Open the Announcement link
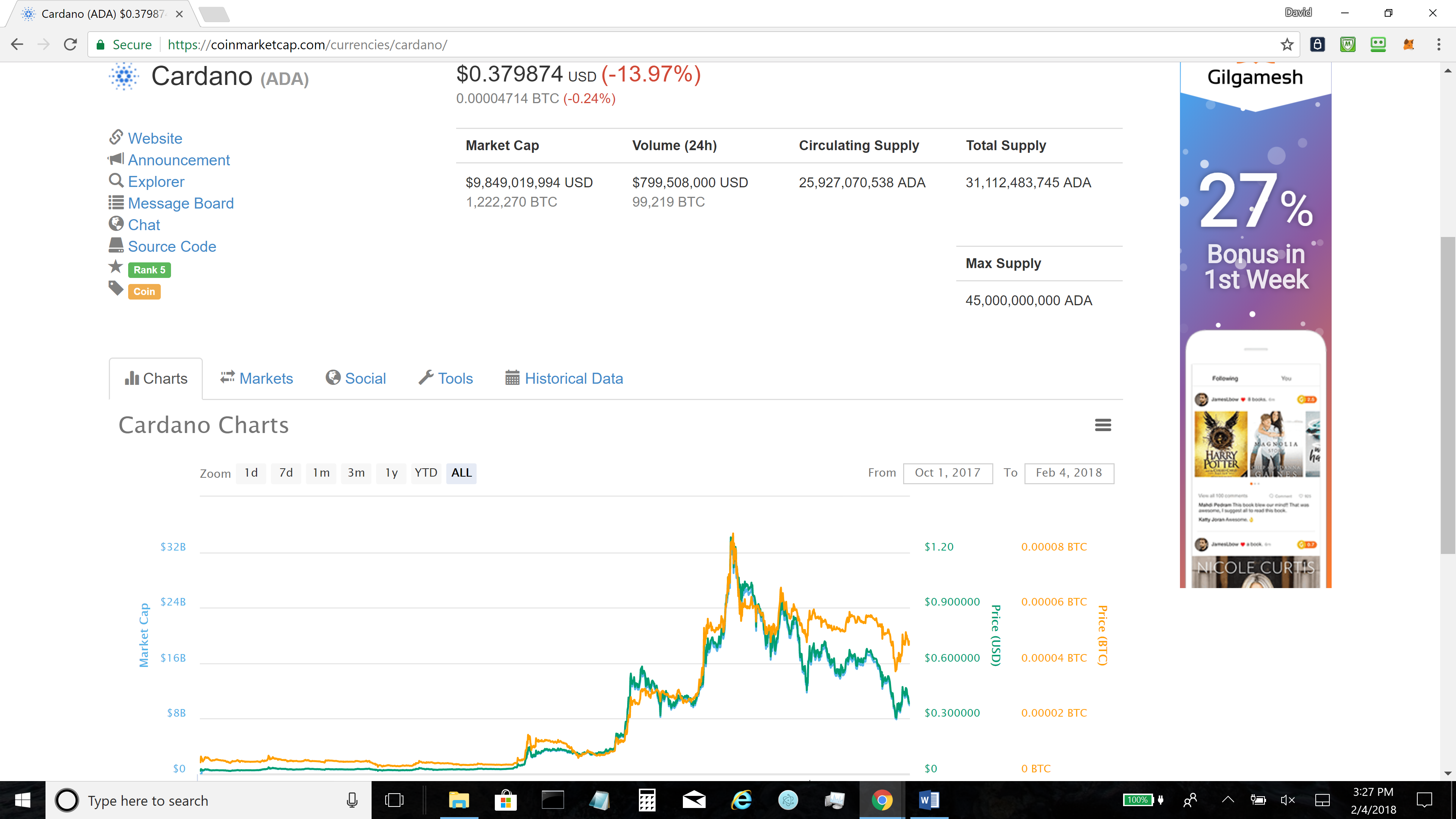 point(179,160)
